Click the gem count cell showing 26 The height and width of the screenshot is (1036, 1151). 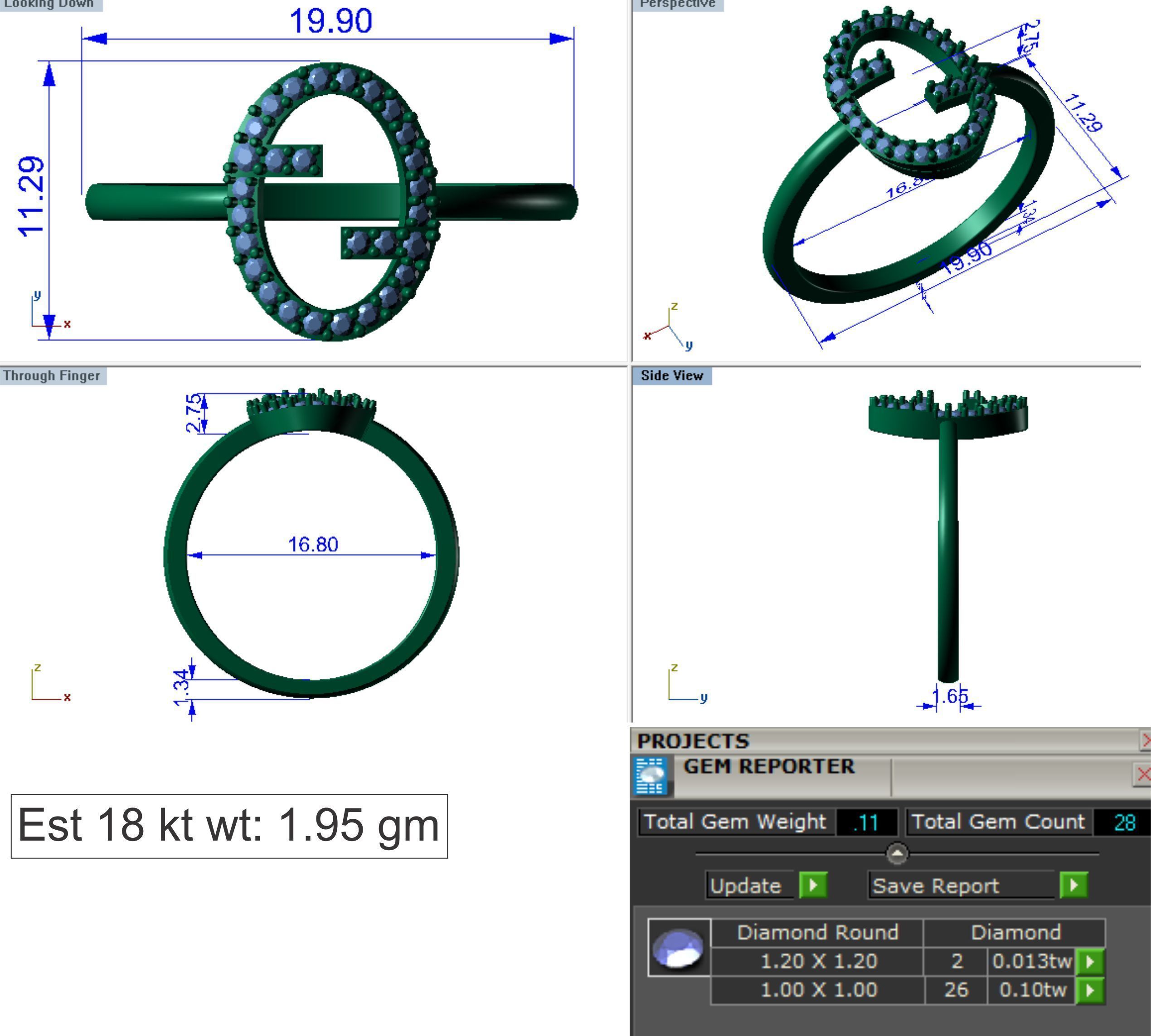coord(957,990)
